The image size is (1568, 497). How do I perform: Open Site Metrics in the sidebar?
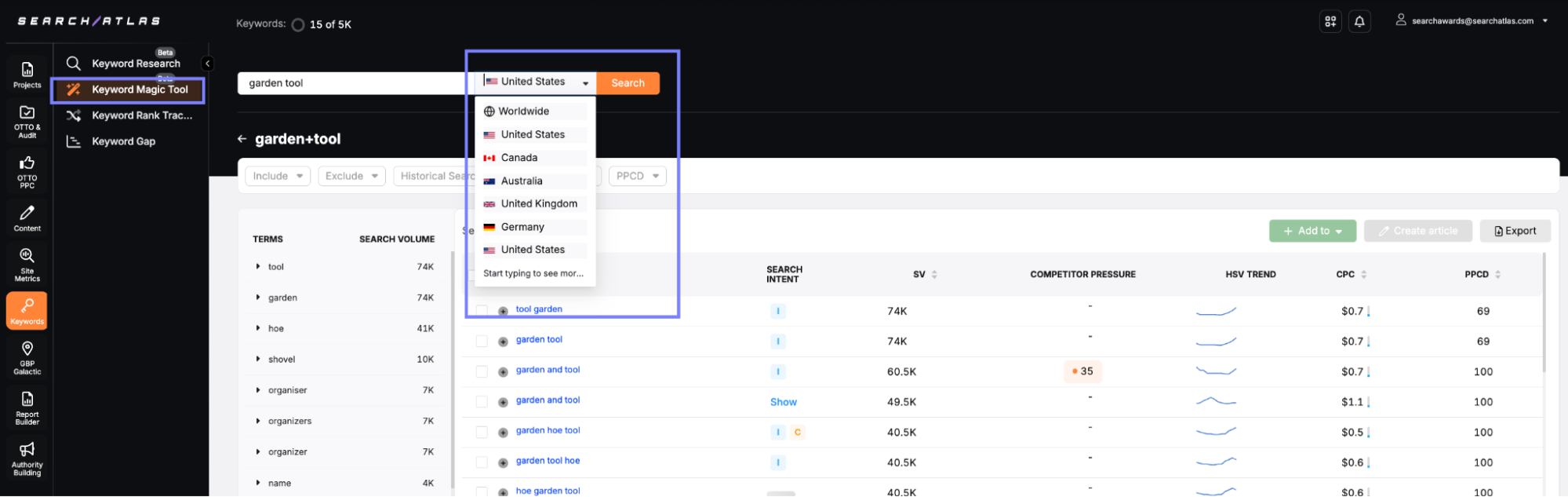(27, 265)
